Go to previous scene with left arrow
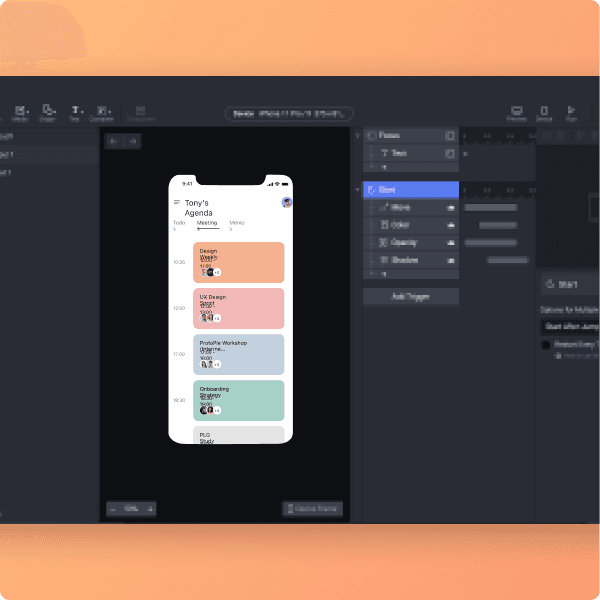Screen dimensions: 600x600 point(114,141)
